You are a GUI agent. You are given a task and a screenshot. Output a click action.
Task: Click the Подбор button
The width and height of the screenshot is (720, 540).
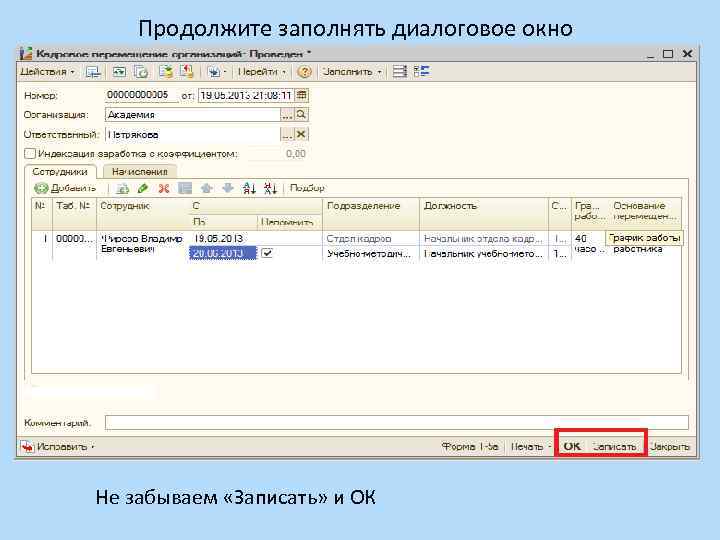[x=307, y=188]
